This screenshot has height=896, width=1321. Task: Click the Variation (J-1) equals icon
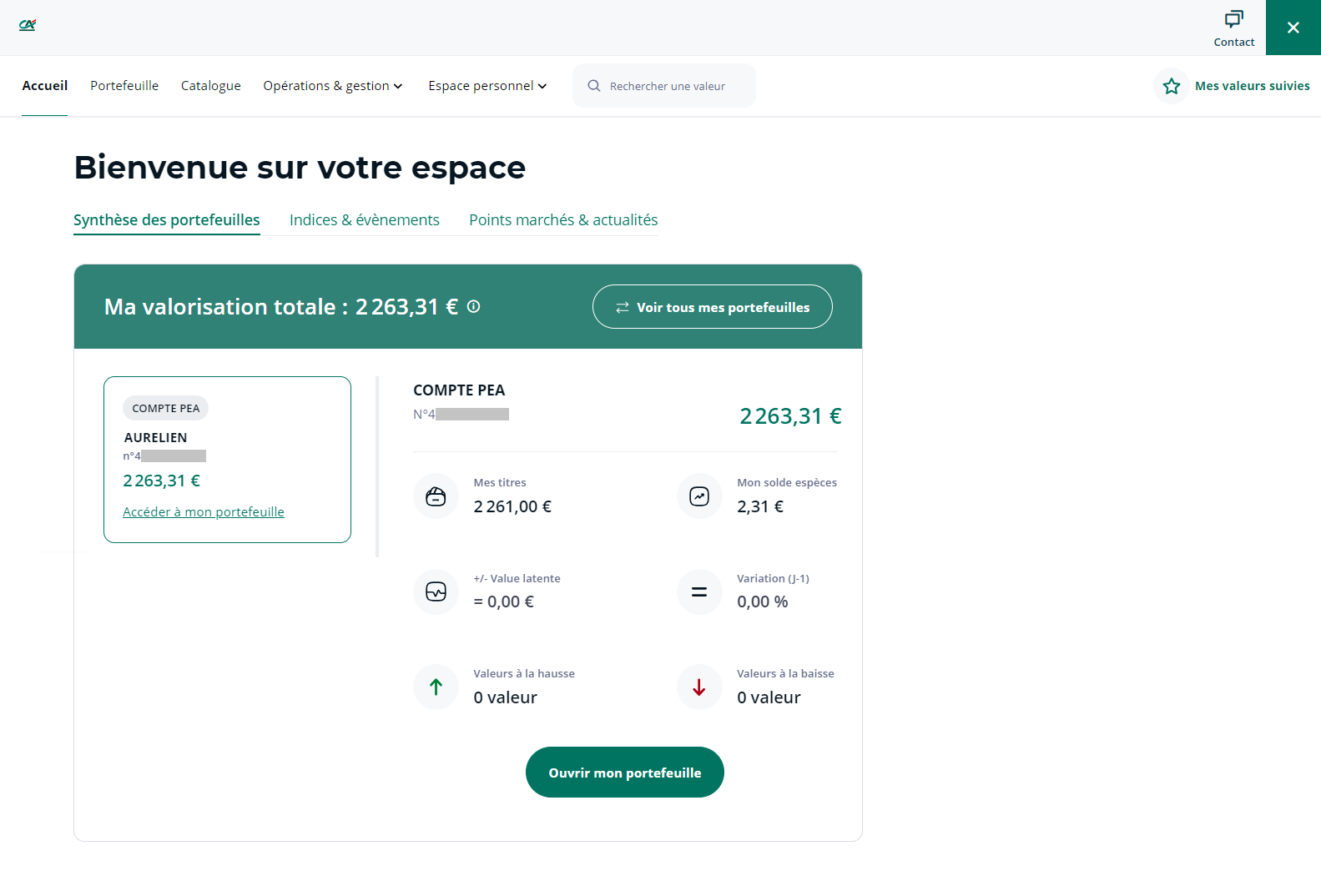pos(698,591)
